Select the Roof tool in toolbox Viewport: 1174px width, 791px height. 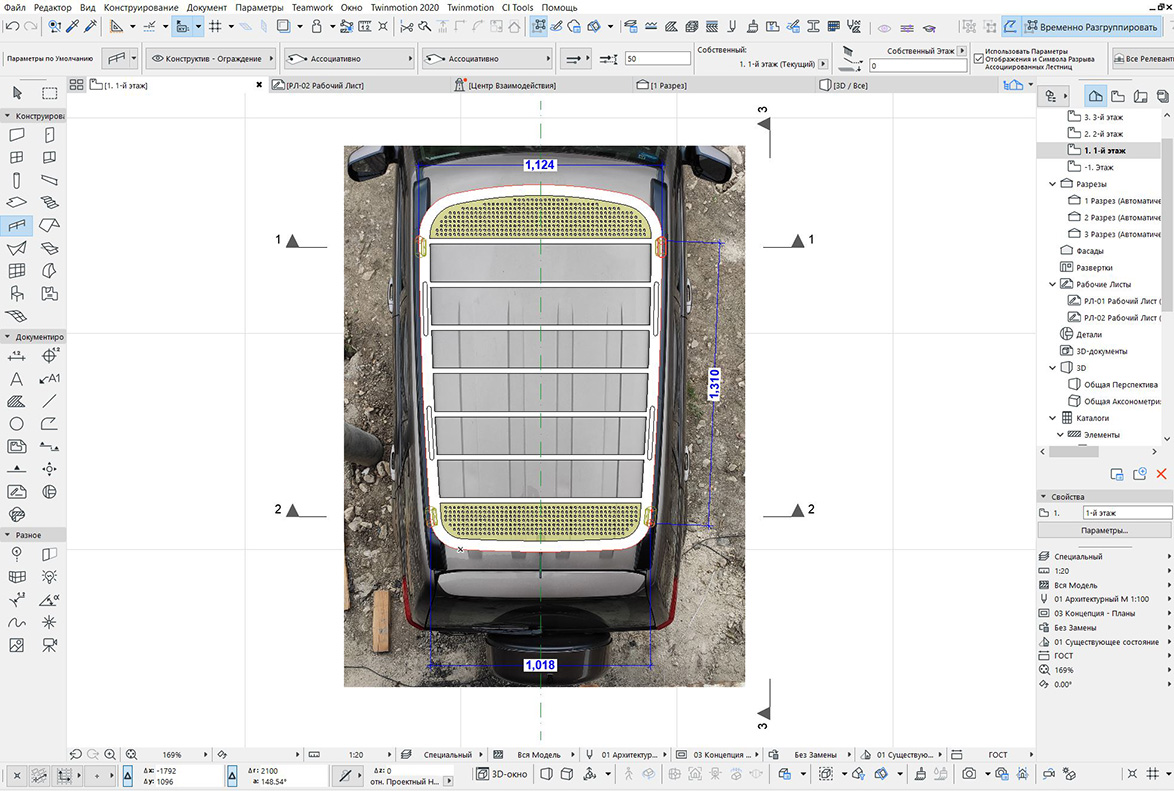[x=49, y=225]
